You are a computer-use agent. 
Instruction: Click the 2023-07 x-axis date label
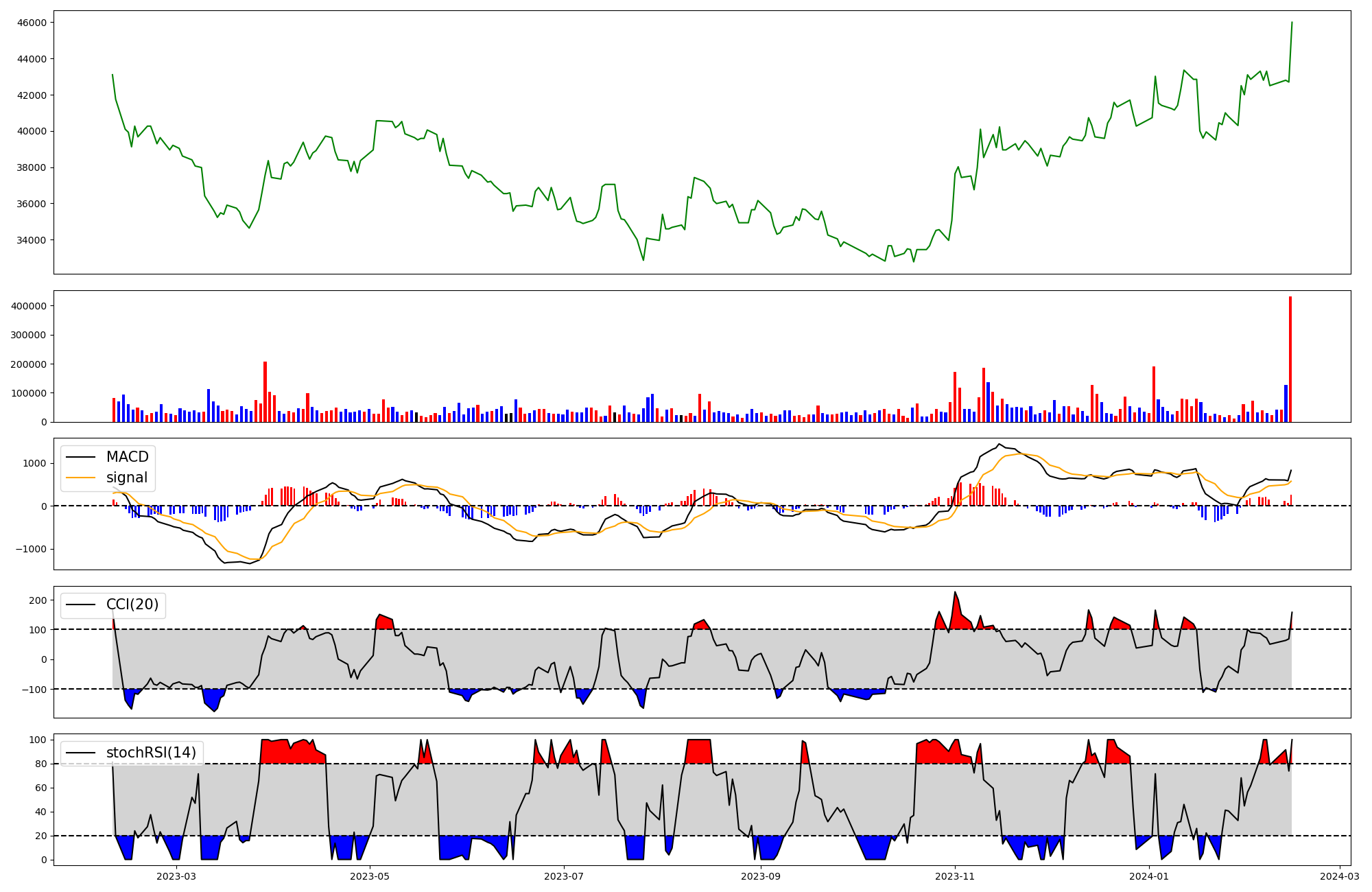click(x=564, y=876)
